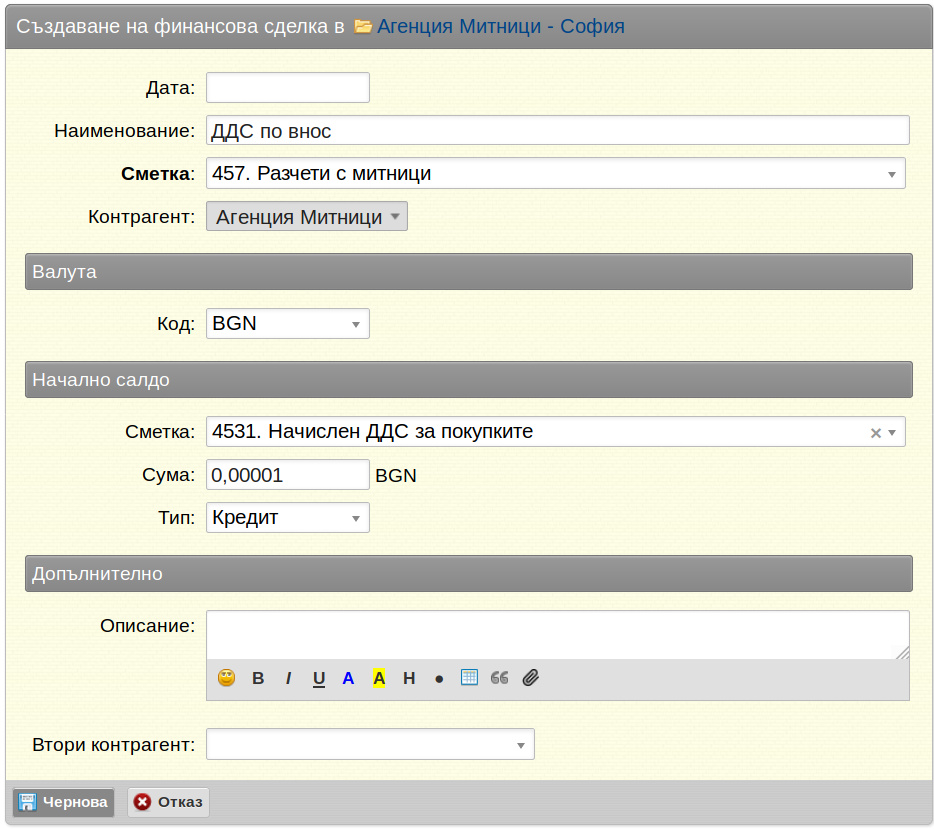Select the Начално салдо section header
934x829 pixels.
pyautogui.click(x=469, y=379)
